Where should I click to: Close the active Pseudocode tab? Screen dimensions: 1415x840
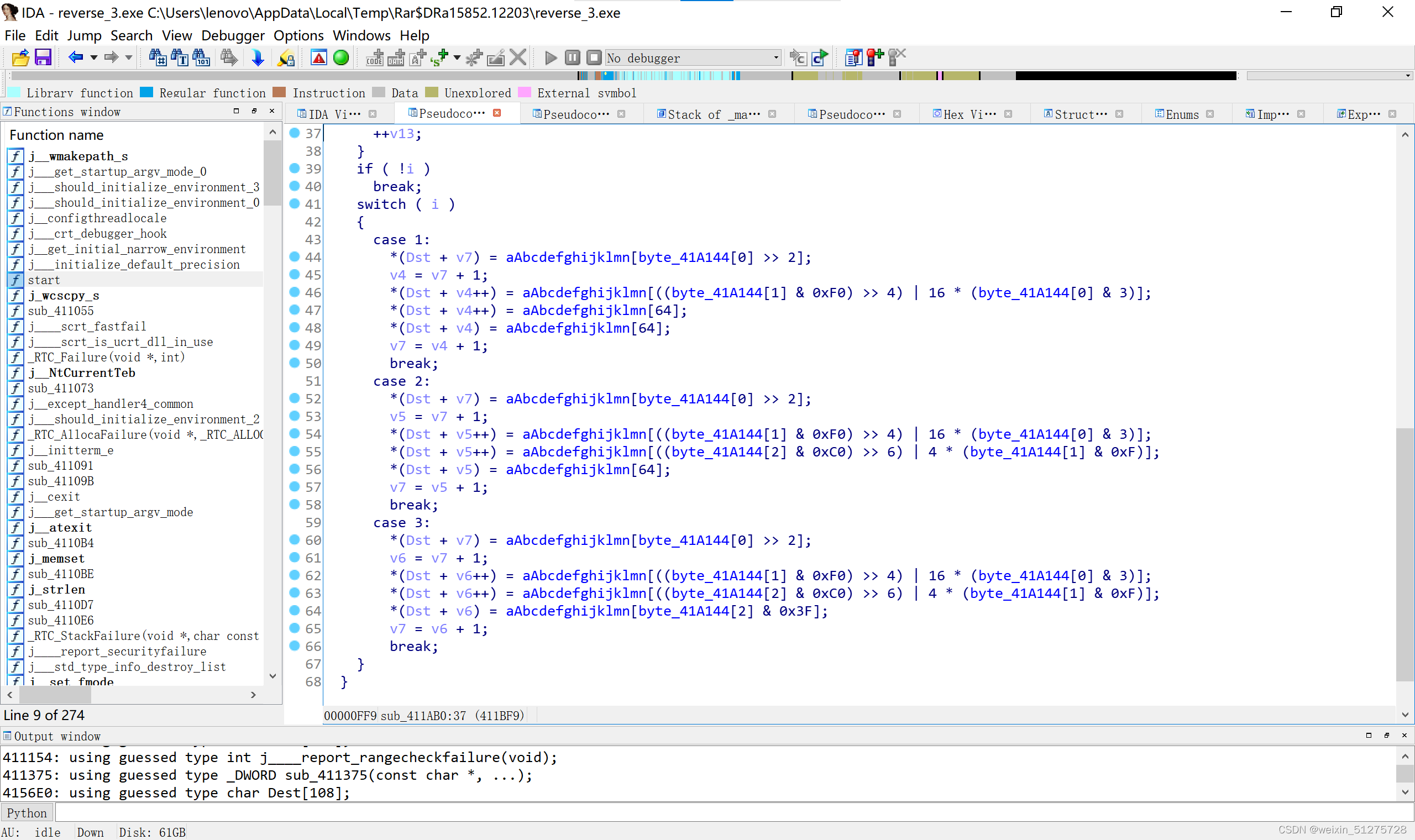tap(497, 113)
